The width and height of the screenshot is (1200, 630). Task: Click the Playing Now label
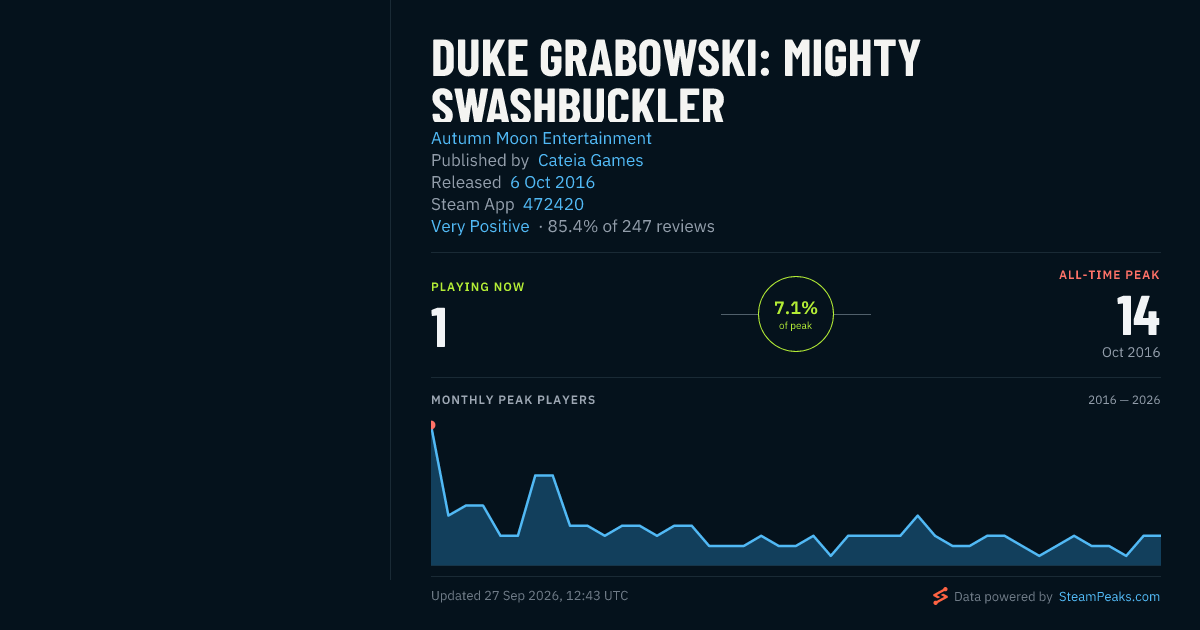(478, 287)
